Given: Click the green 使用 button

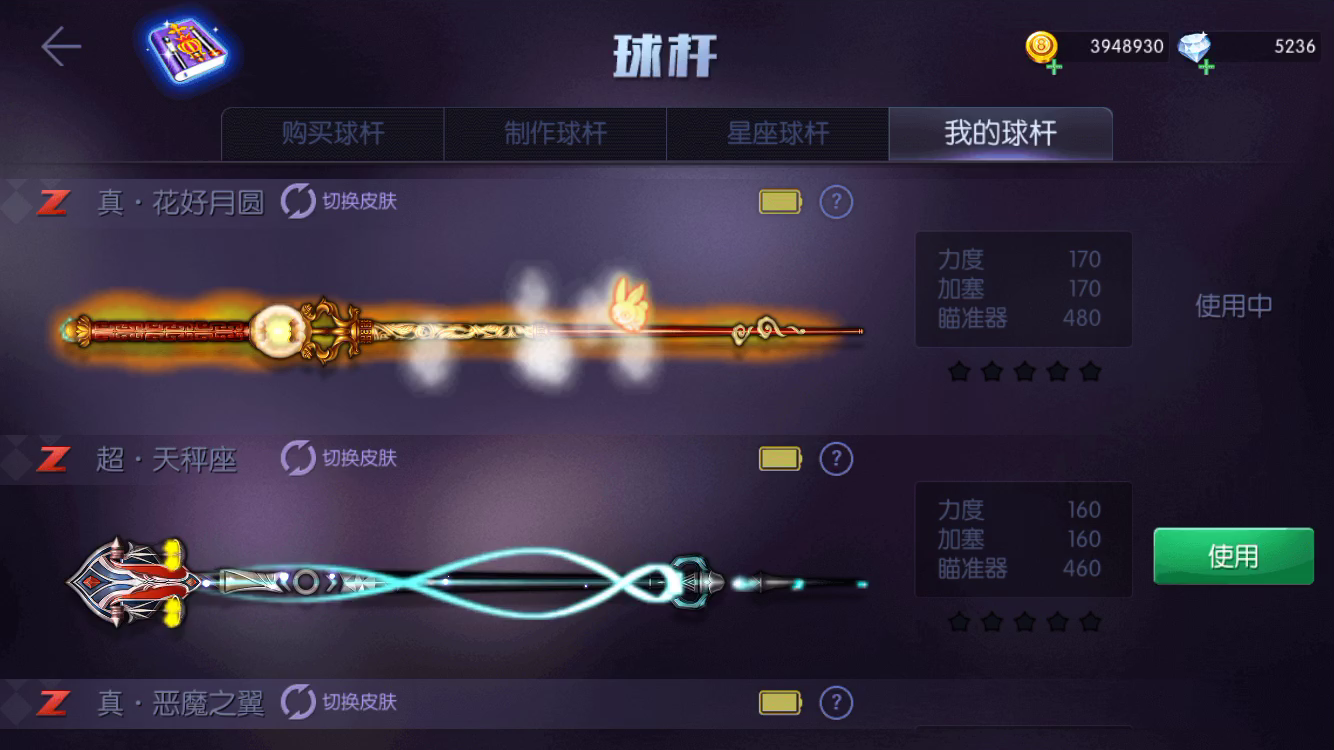Looking at the screenshot, I should (1233, 556).
